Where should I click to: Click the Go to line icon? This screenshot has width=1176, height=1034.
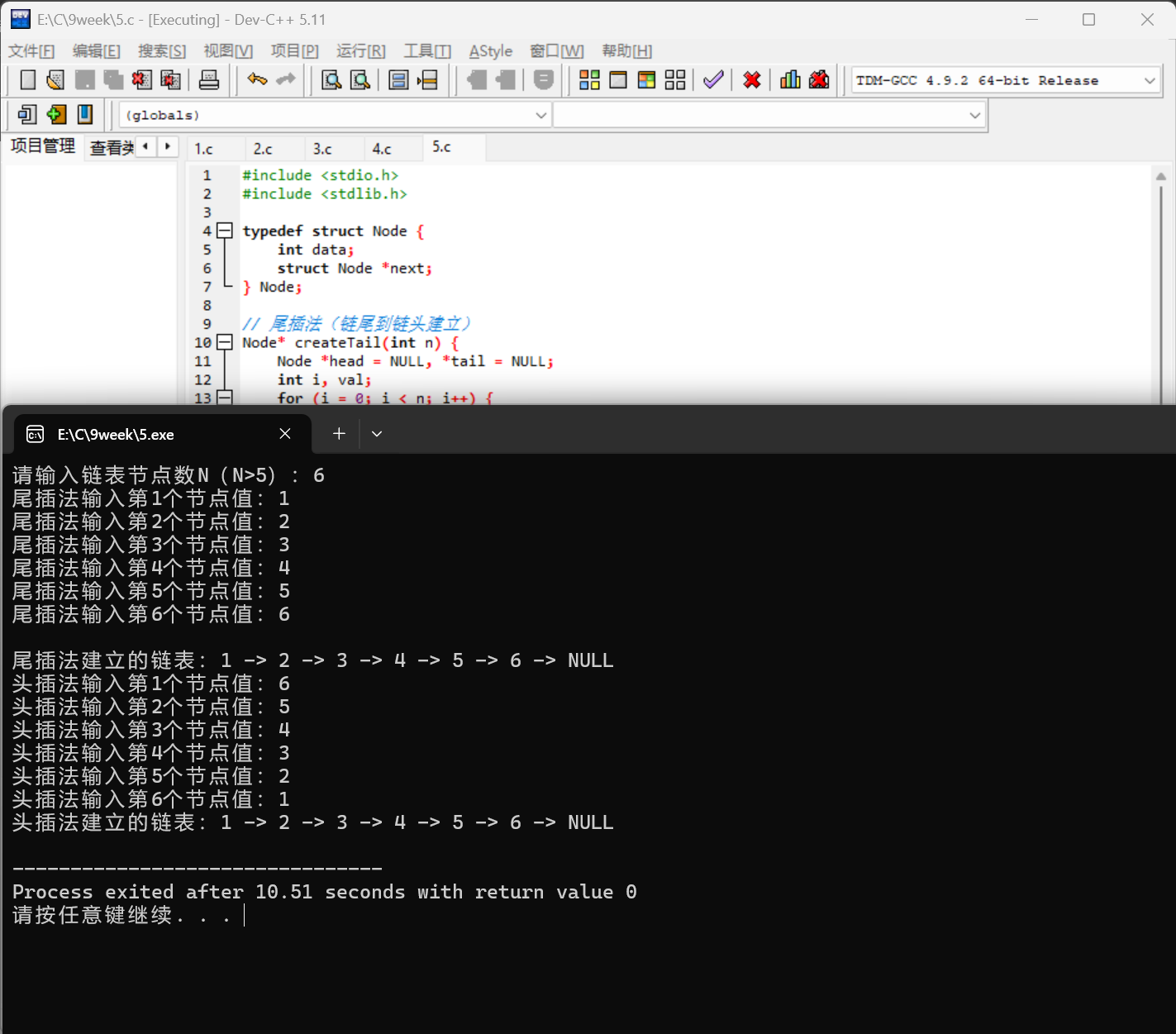pyautogui.click(x=427, y=80)
